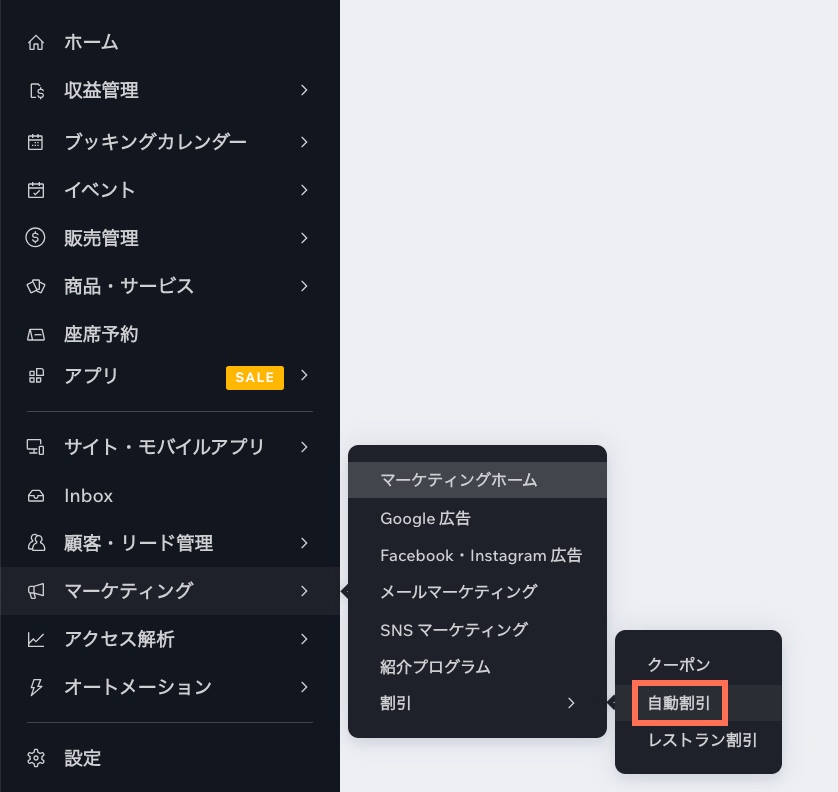Click the marketing megaphone icon
This screenshot has width=838, height=792.
(x=36, y=592)
